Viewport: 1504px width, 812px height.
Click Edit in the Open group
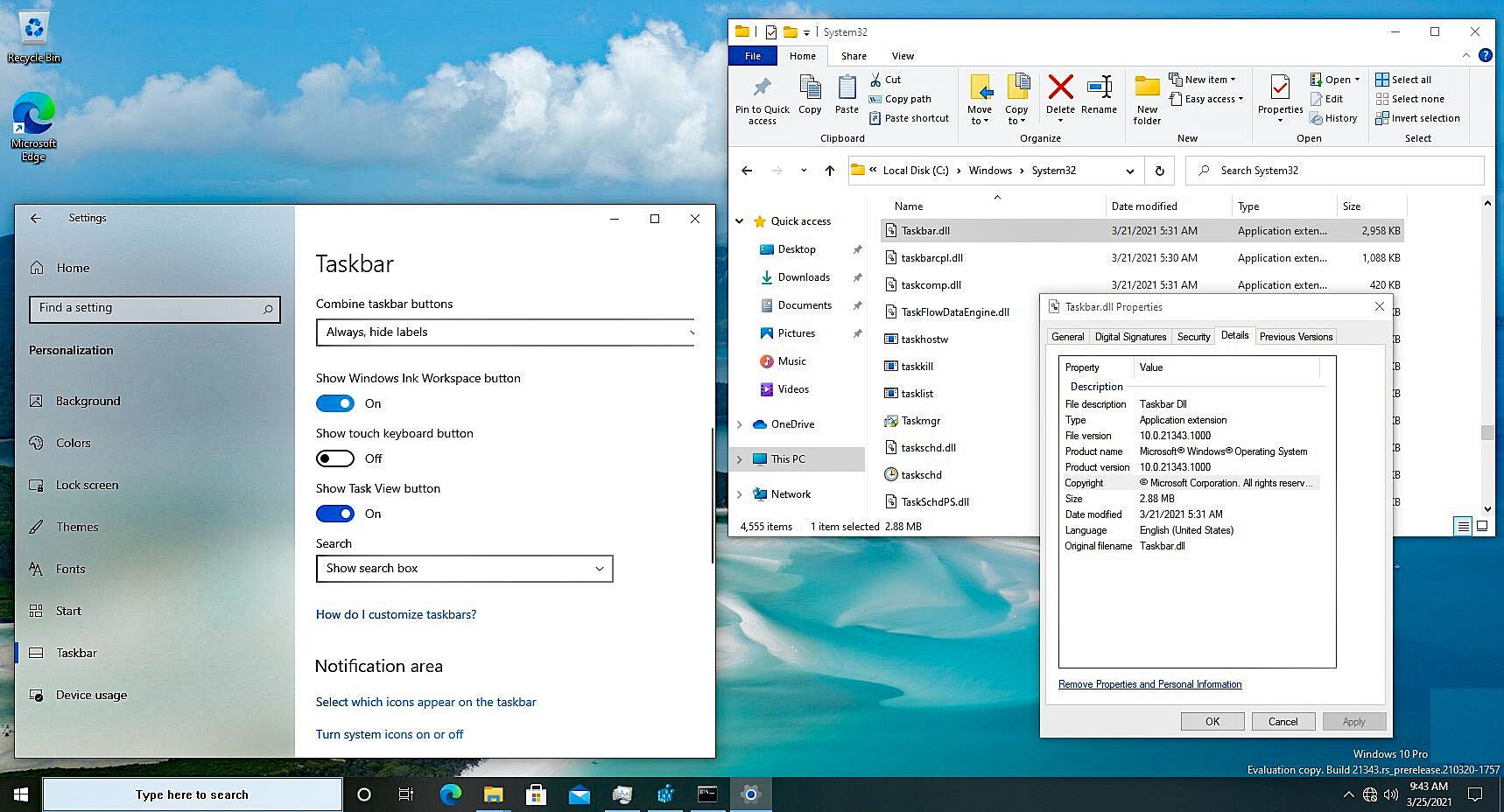(1326, 99)
